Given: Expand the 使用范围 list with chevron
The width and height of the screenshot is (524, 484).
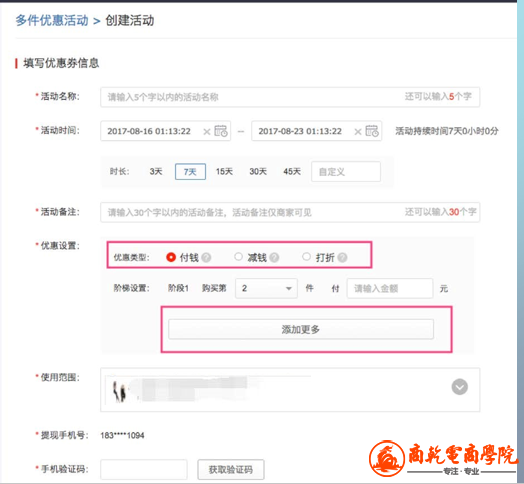Looking at the screenshot, I should 460,387.
